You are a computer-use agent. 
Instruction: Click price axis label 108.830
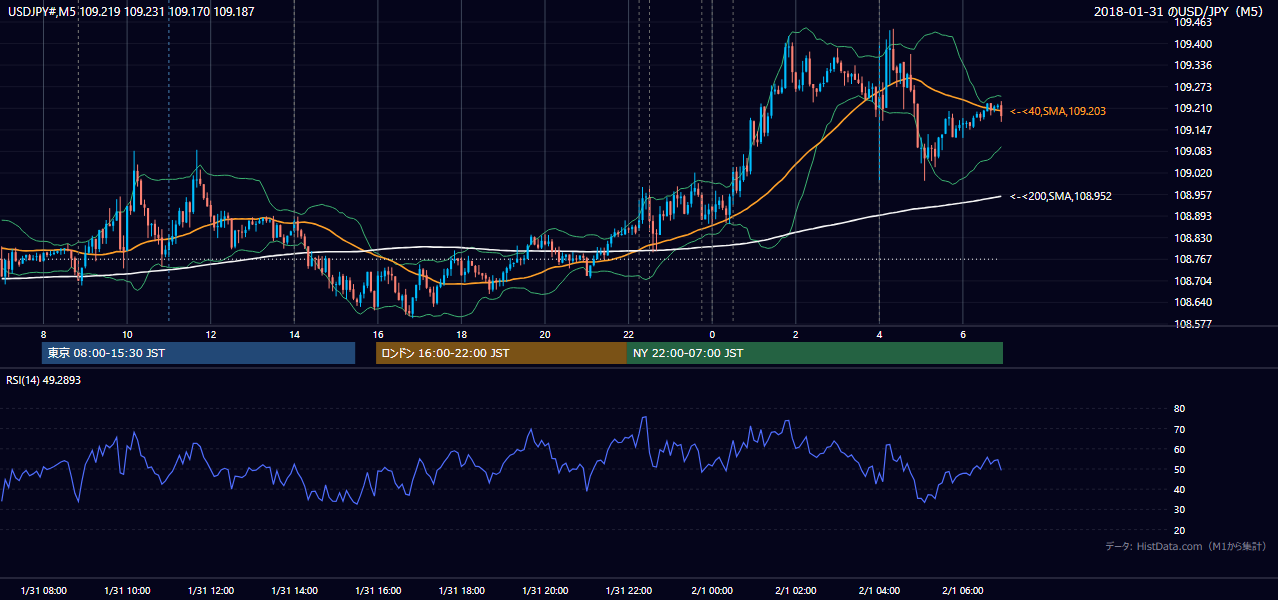pos(1194,238)
